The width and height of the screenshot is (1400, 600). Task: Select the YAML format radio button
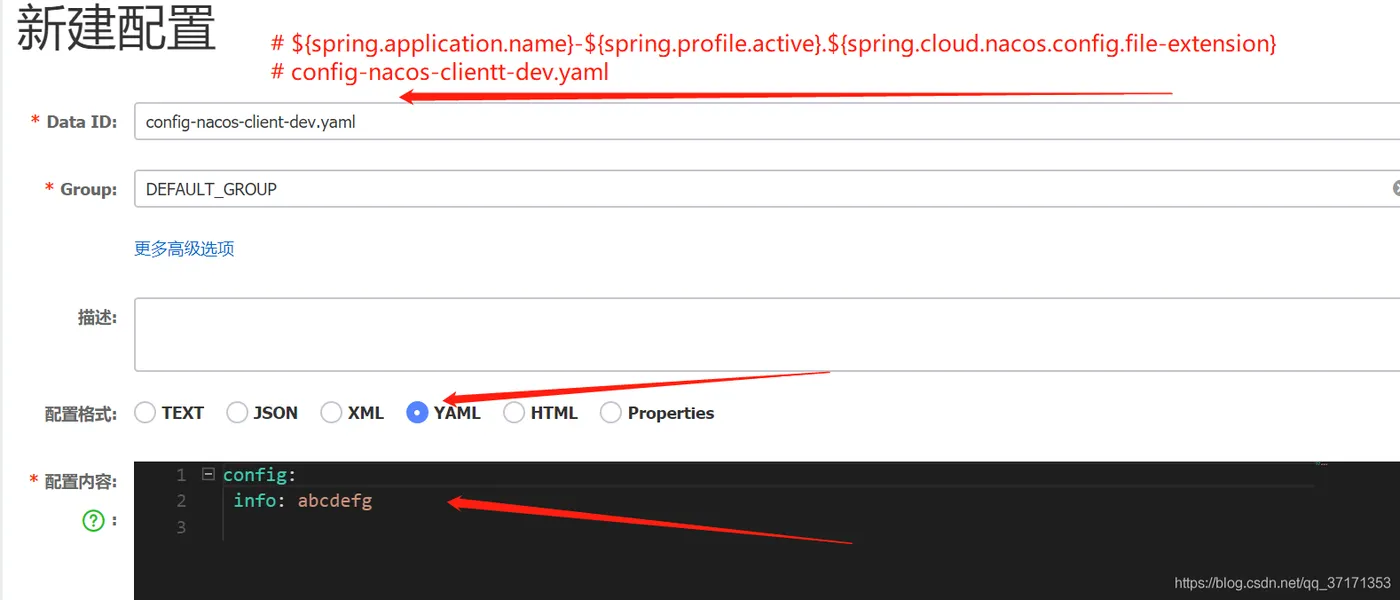417,412
